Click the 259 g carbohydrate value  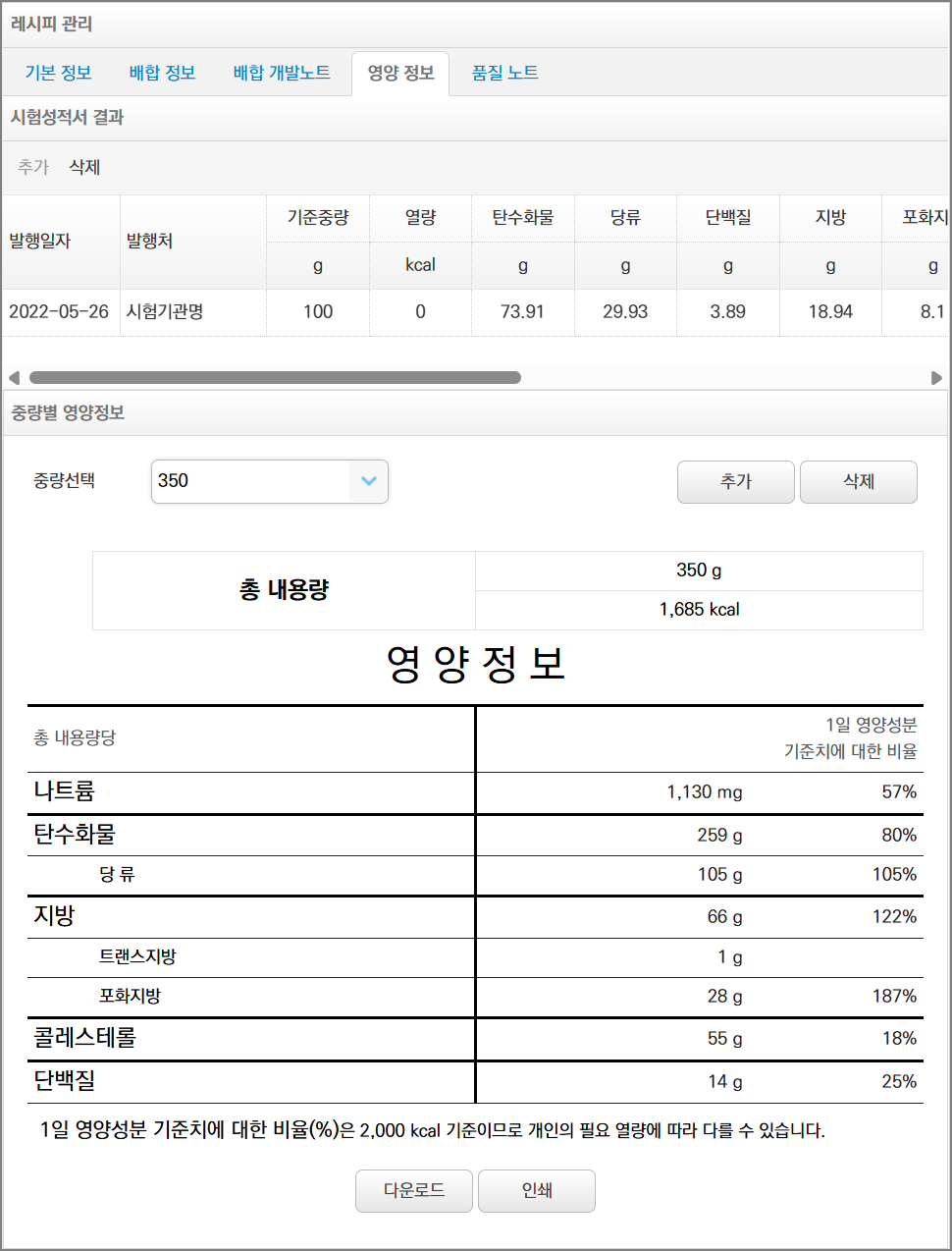[719, 836]
